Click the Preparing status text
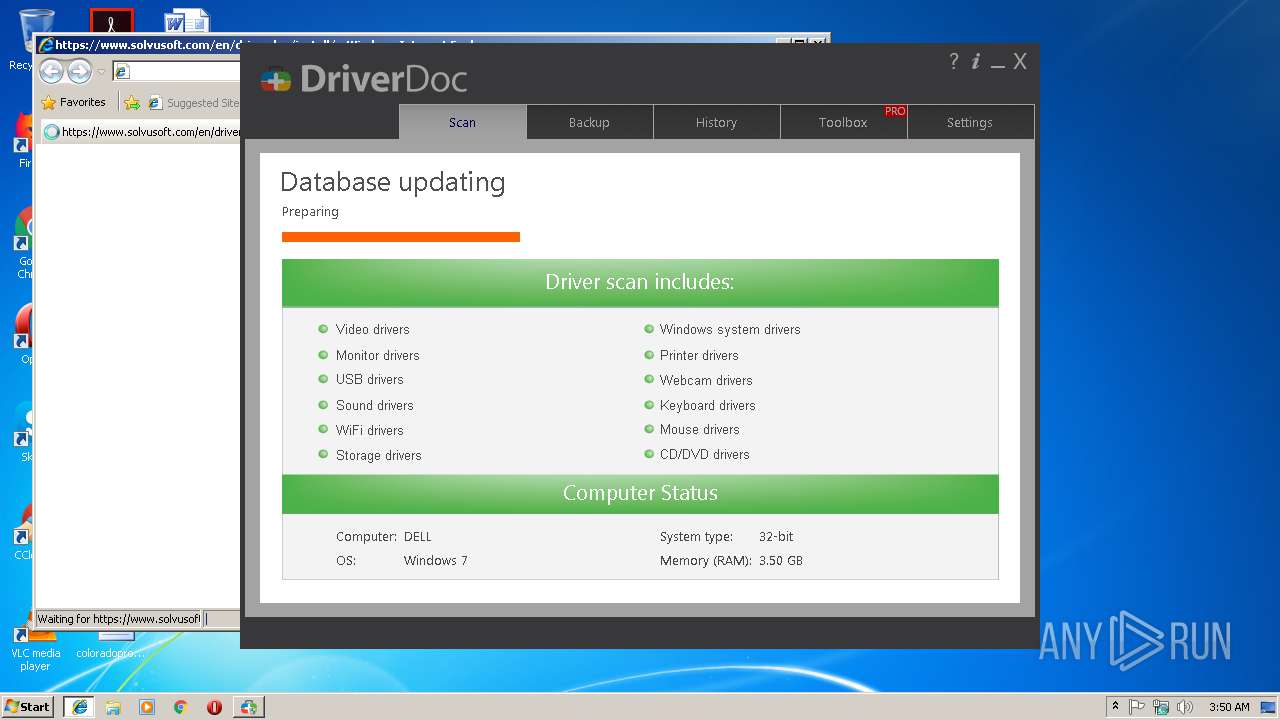 pos(310,212)
